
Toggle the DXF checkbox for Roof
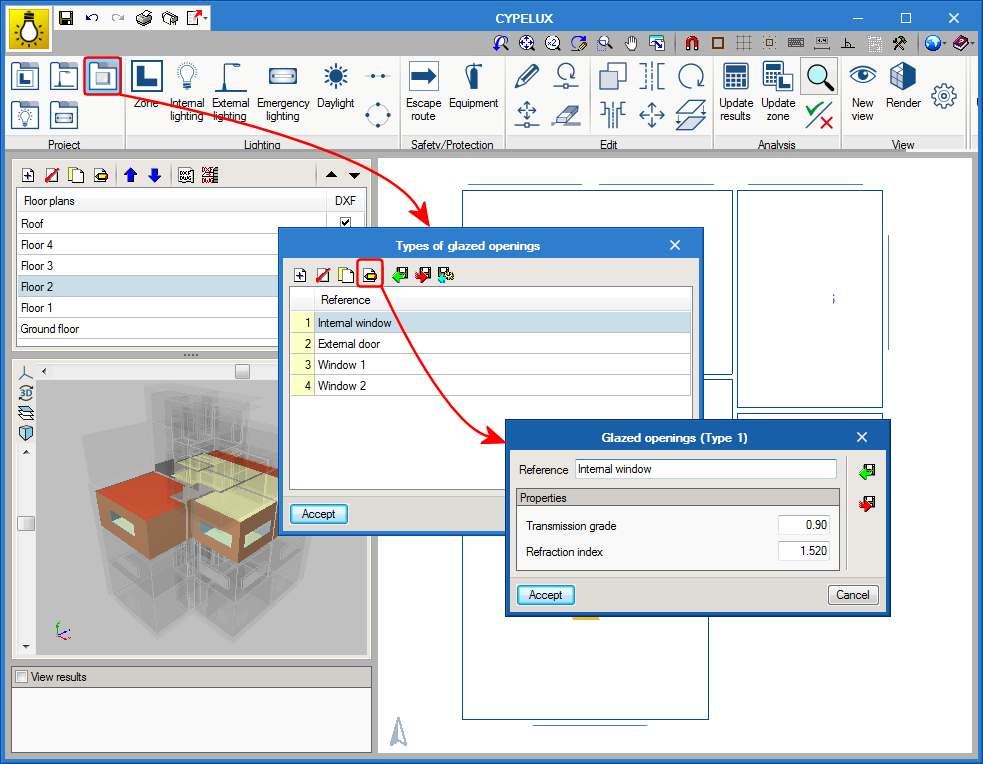pos(345,224)
